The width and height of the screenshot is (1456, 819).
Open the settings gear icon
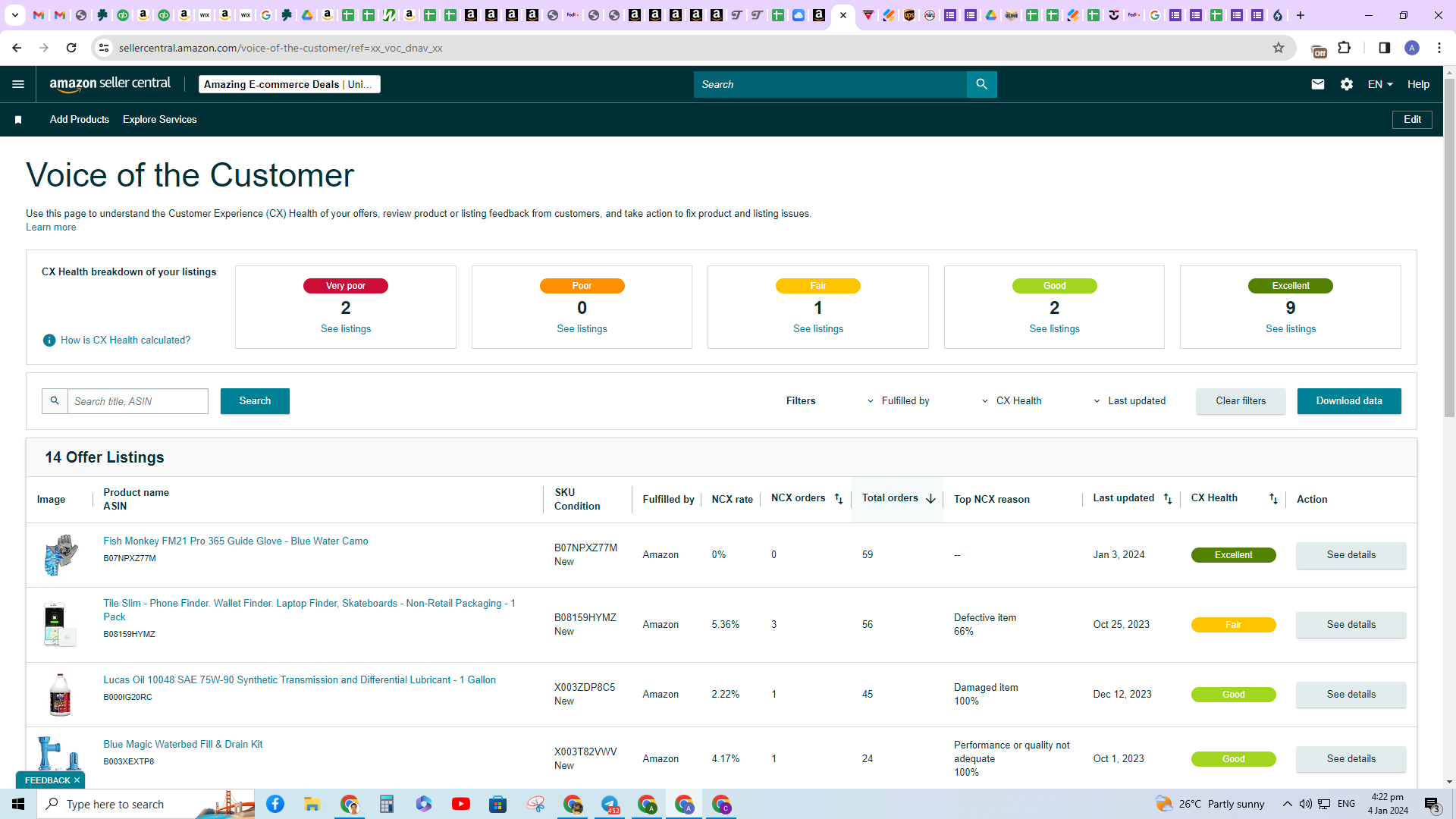[x=1347, y=84]
